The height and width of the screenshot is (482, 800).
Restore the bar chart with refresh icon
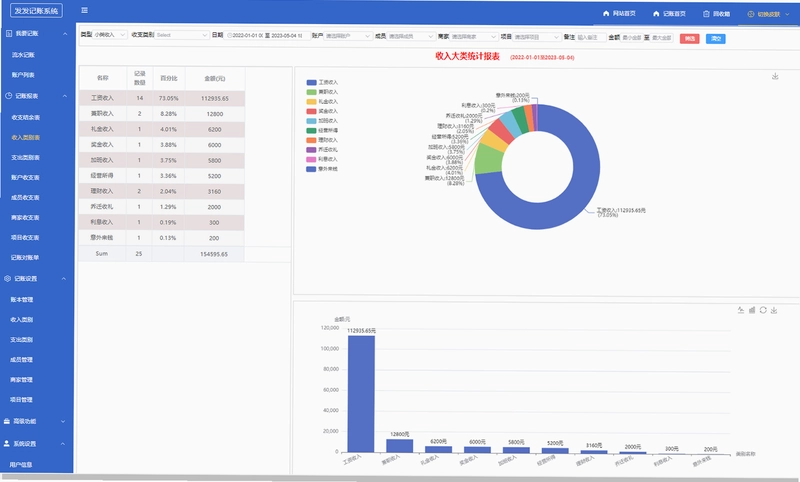point(763,310)
